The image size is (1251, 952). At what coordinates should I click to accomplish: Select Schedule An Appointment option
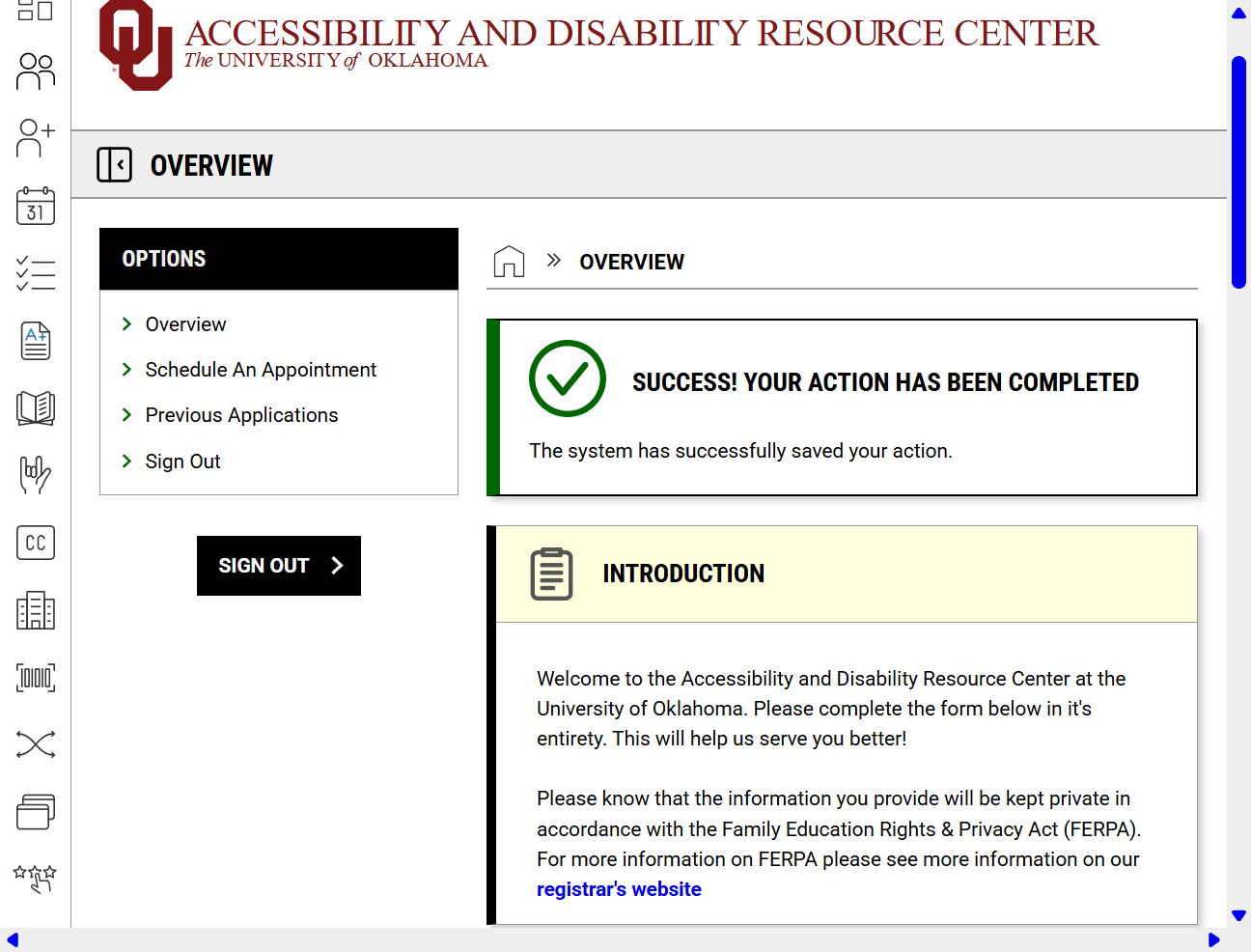click(261, 370)
